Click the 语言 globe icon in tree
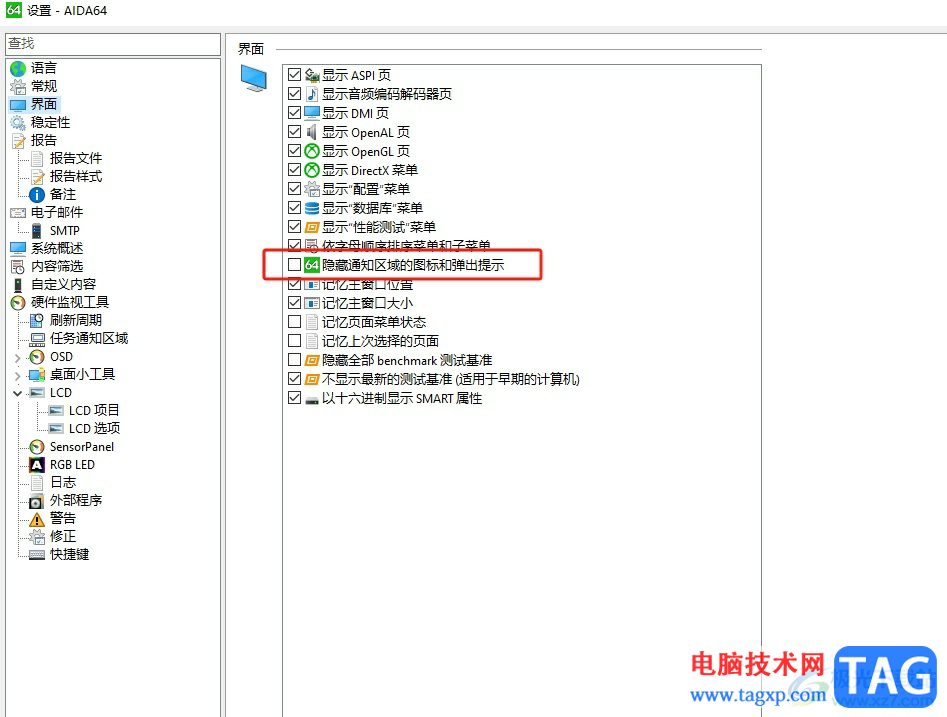The height and width of the screenshot is (717, 947). pyautogui.click(x=18, y=68)
